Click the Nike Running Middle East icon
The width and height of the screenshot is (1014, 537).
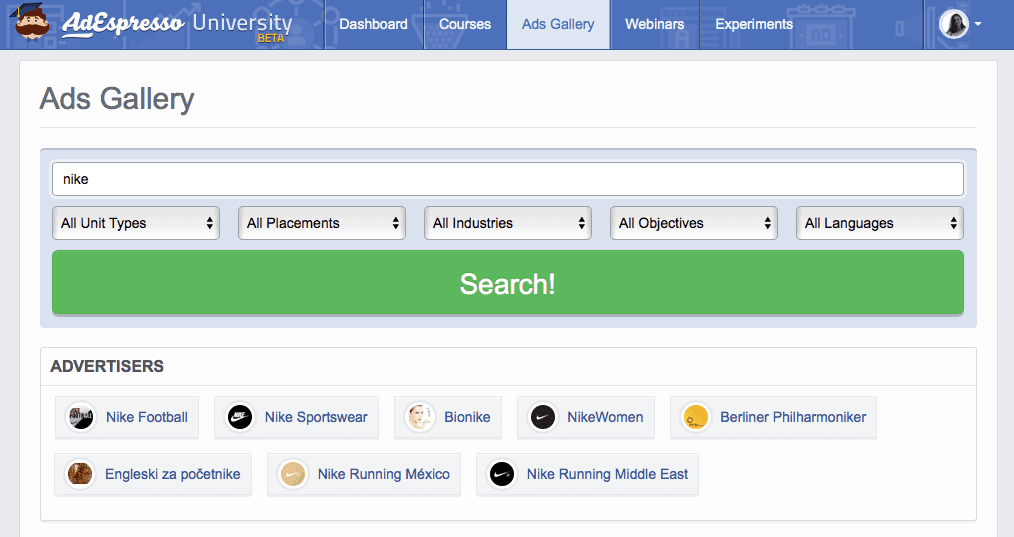[501, 474]
